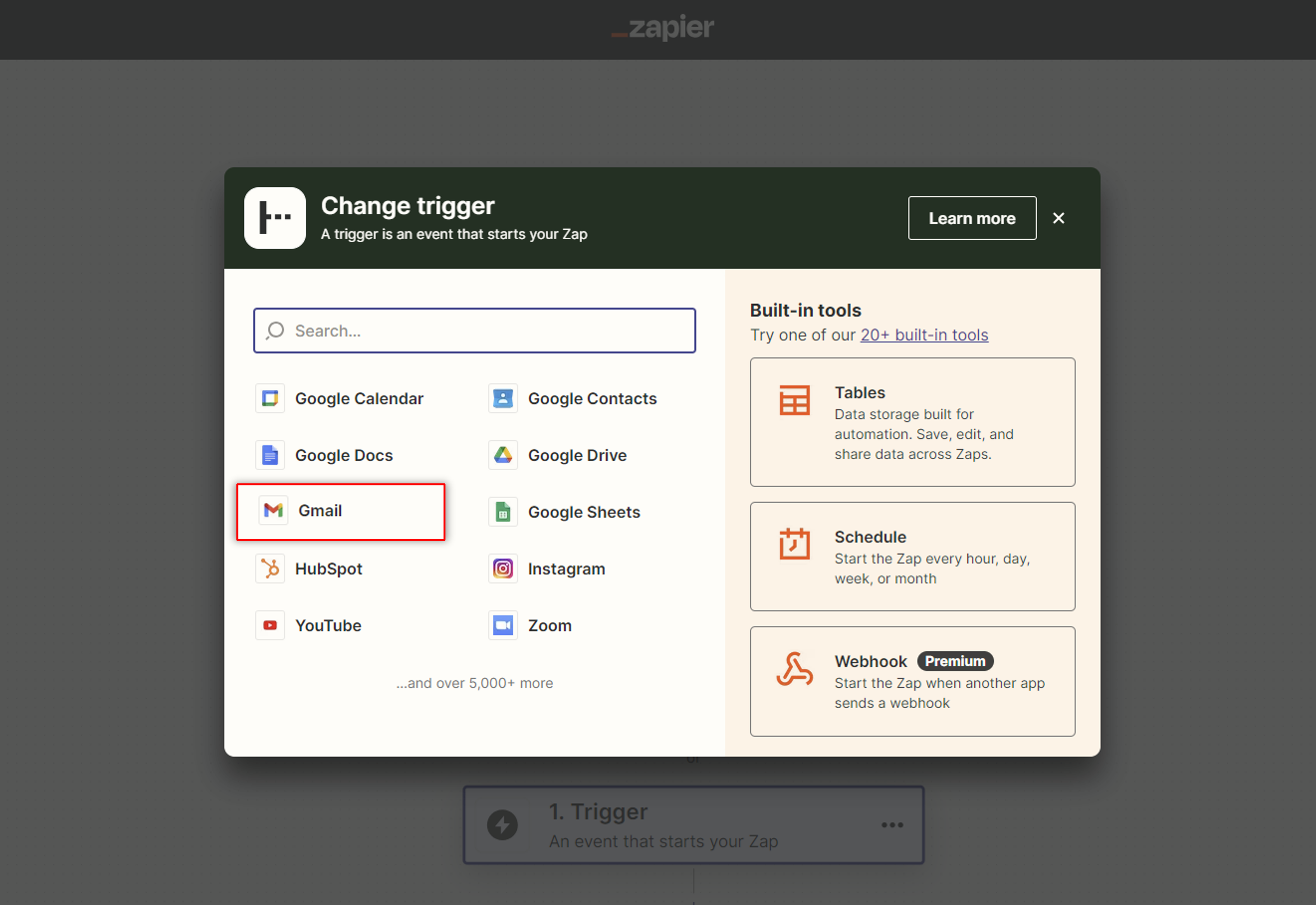Focus the Search apps field
The width and height of the screenshot is (1316, 905).
(475, 331)
